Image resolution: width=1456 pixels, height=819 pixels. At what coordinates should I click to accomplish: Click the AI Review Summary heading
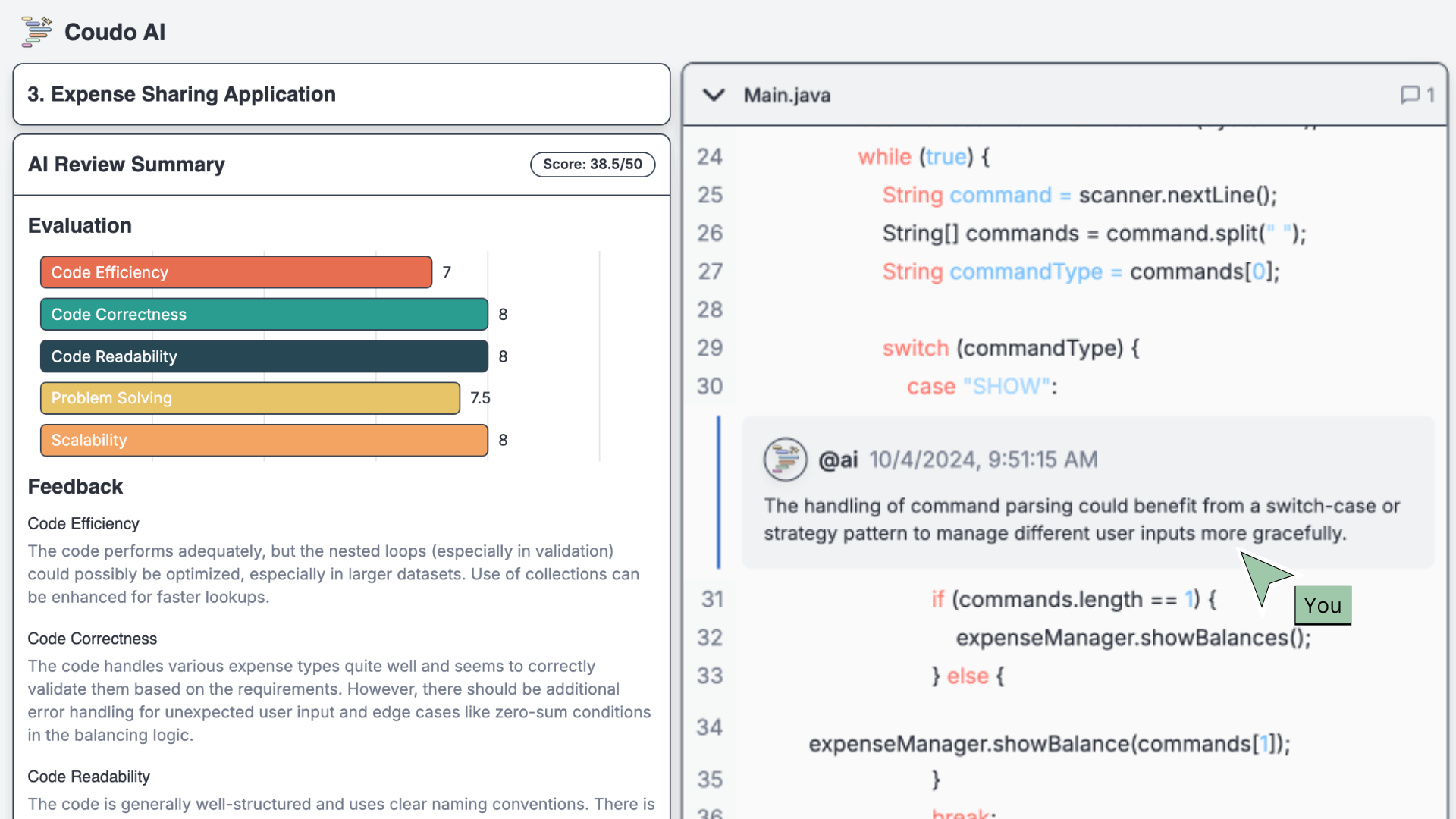127,165
